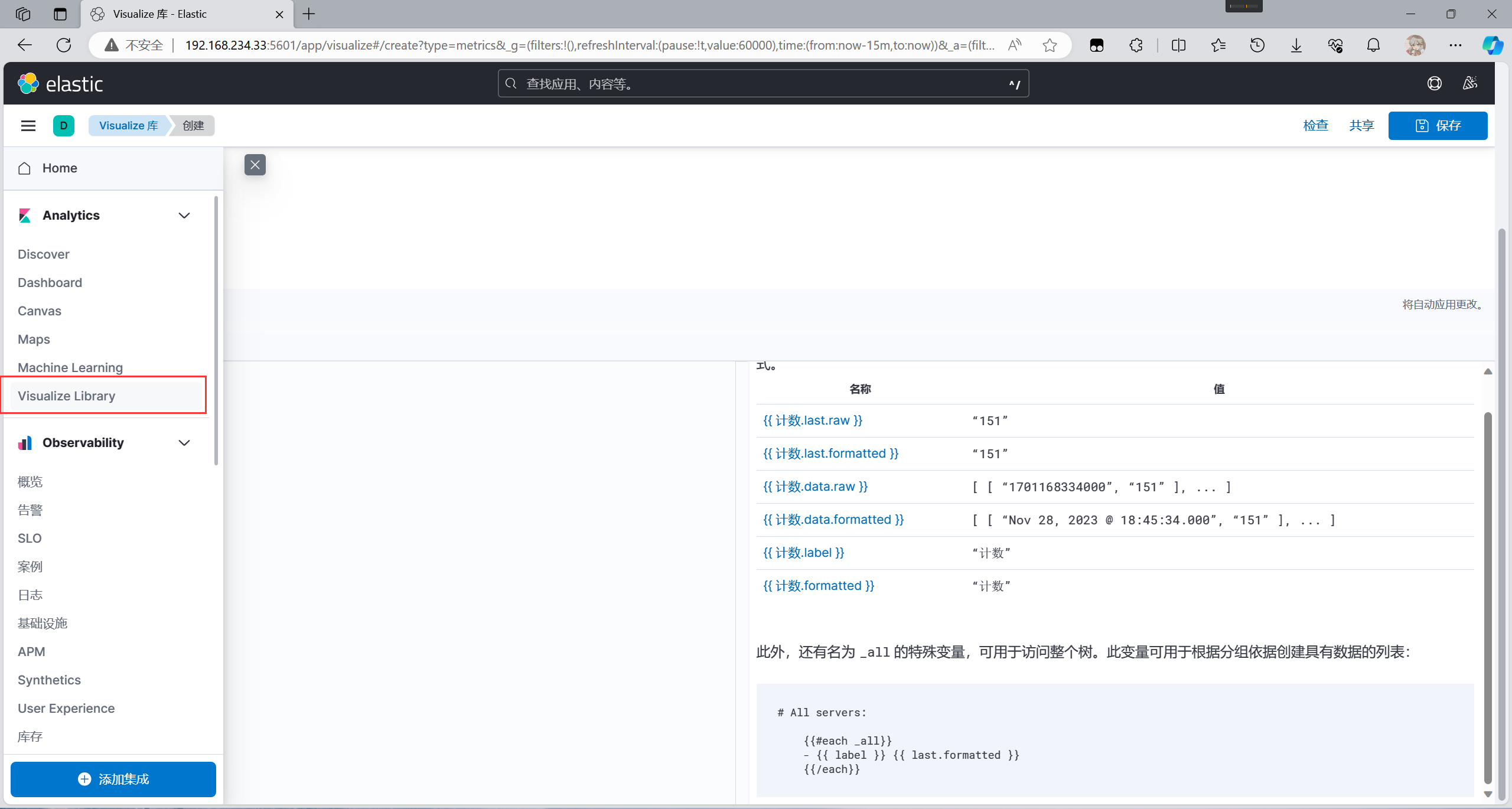Close the panel with X button
1512x809 pixels.
coord(255,165)
